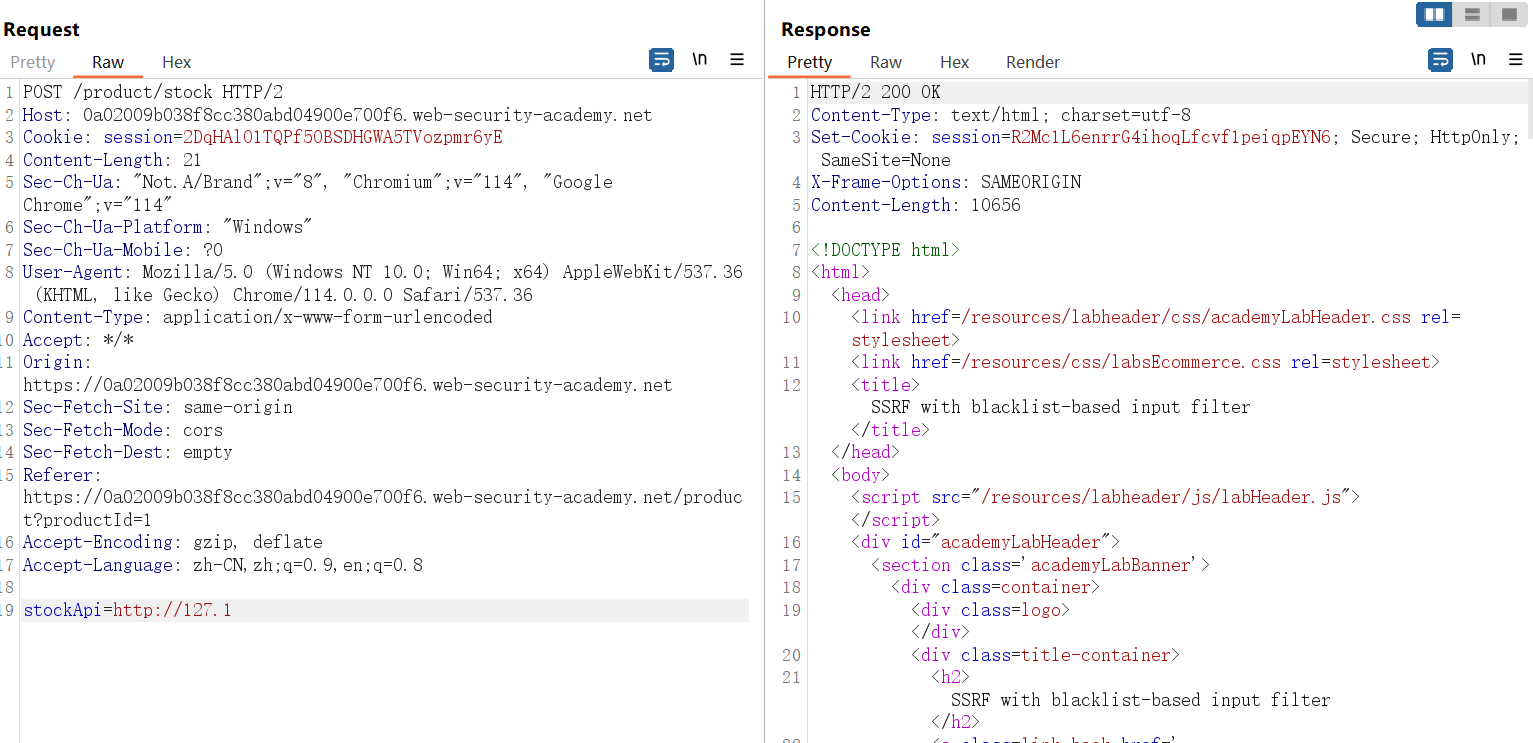Switch Request view to Hex tab
Image resolution: width=1533 pixels, height=743 pixels.
(176, 62)
